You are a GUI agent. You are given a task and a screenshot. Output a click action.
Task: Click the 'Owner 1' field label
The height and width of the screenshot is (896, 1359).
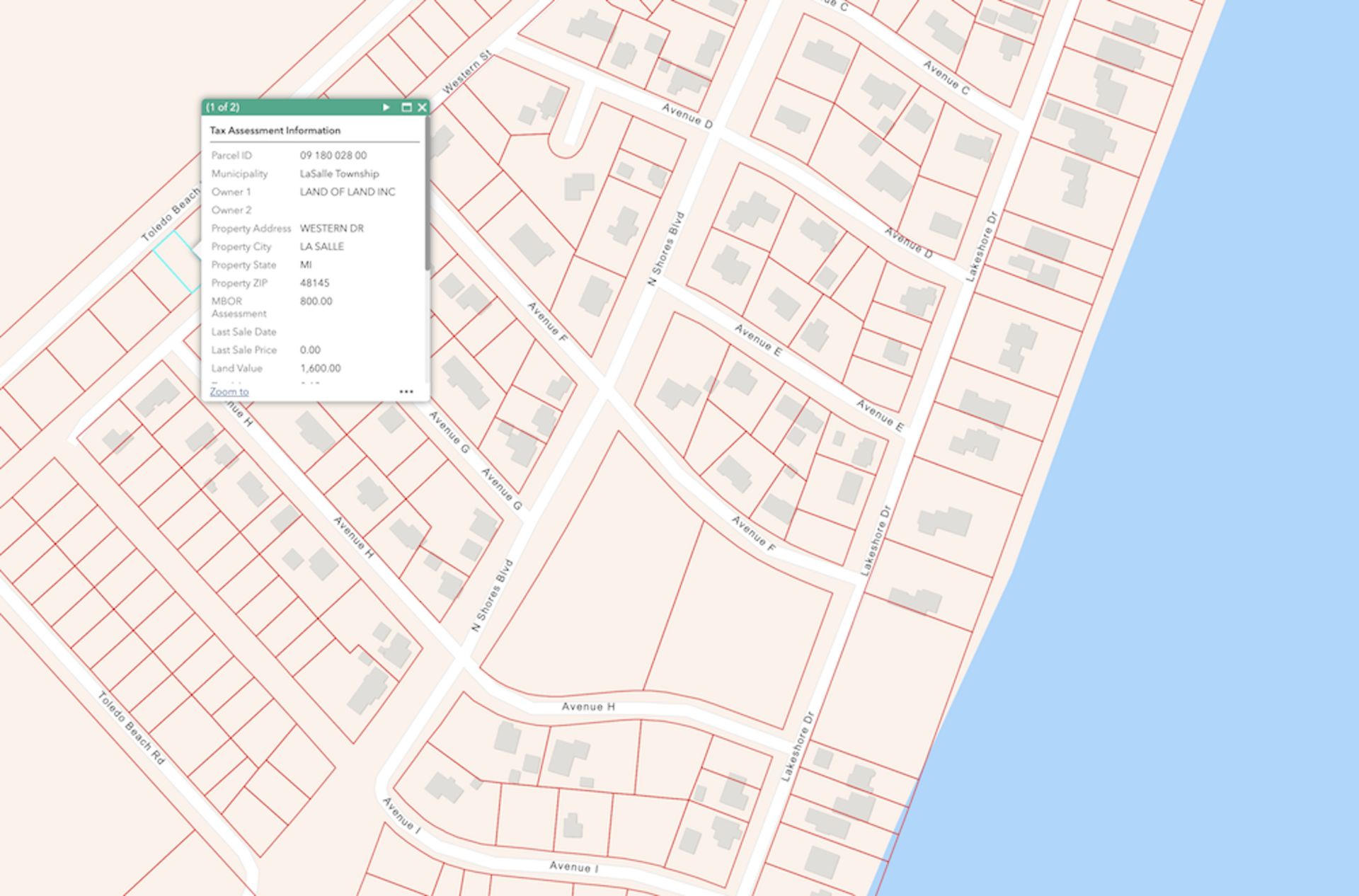231,192
